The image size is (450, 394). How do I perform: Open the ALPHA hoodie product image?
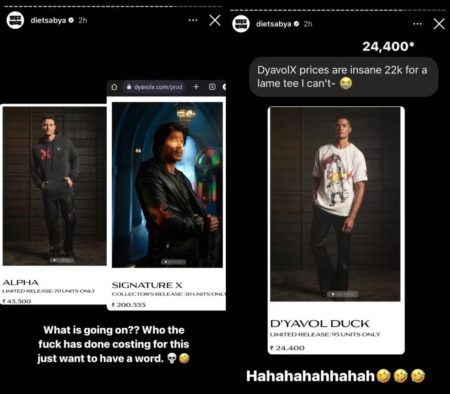tap(55, 186)
